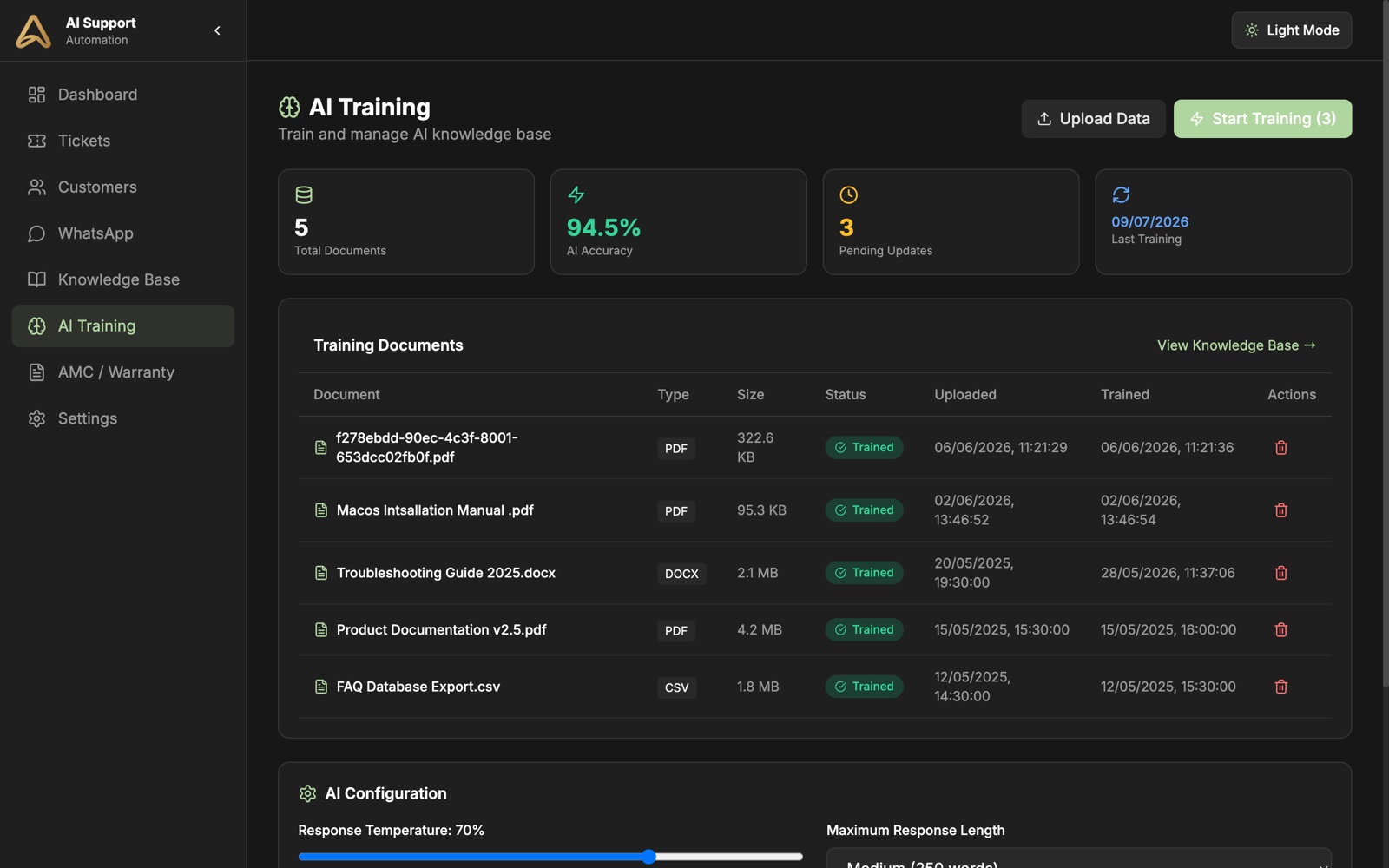Click the Document column header
1389x868 pixels.
(346, 394)
